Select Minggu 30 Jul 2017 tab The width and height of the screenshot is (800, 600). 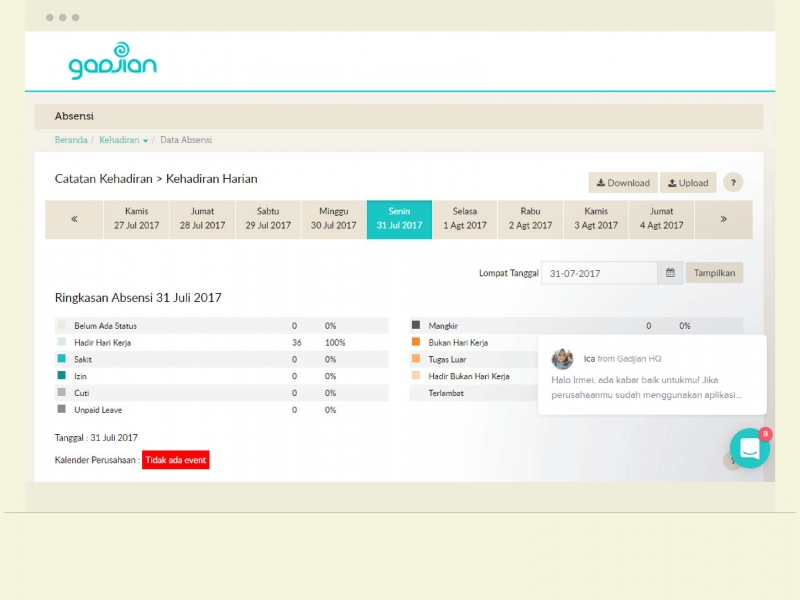click(x=334, y=219)
